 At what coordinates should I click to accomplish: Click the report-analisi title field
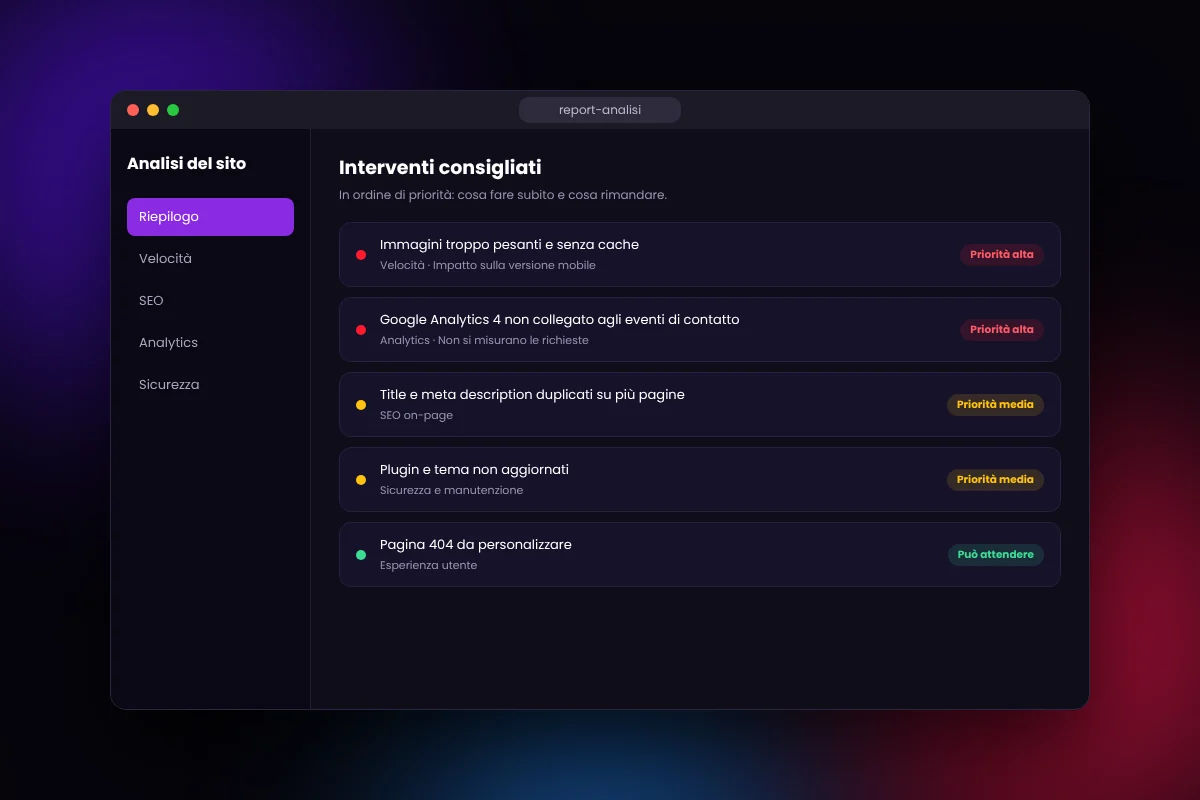[600, 110]
